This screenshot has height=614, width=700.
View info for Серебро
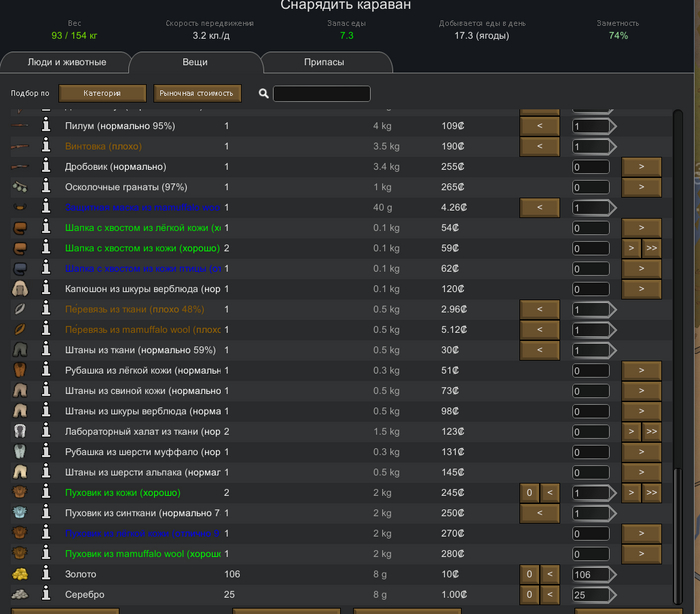click(x=45, y=595)
